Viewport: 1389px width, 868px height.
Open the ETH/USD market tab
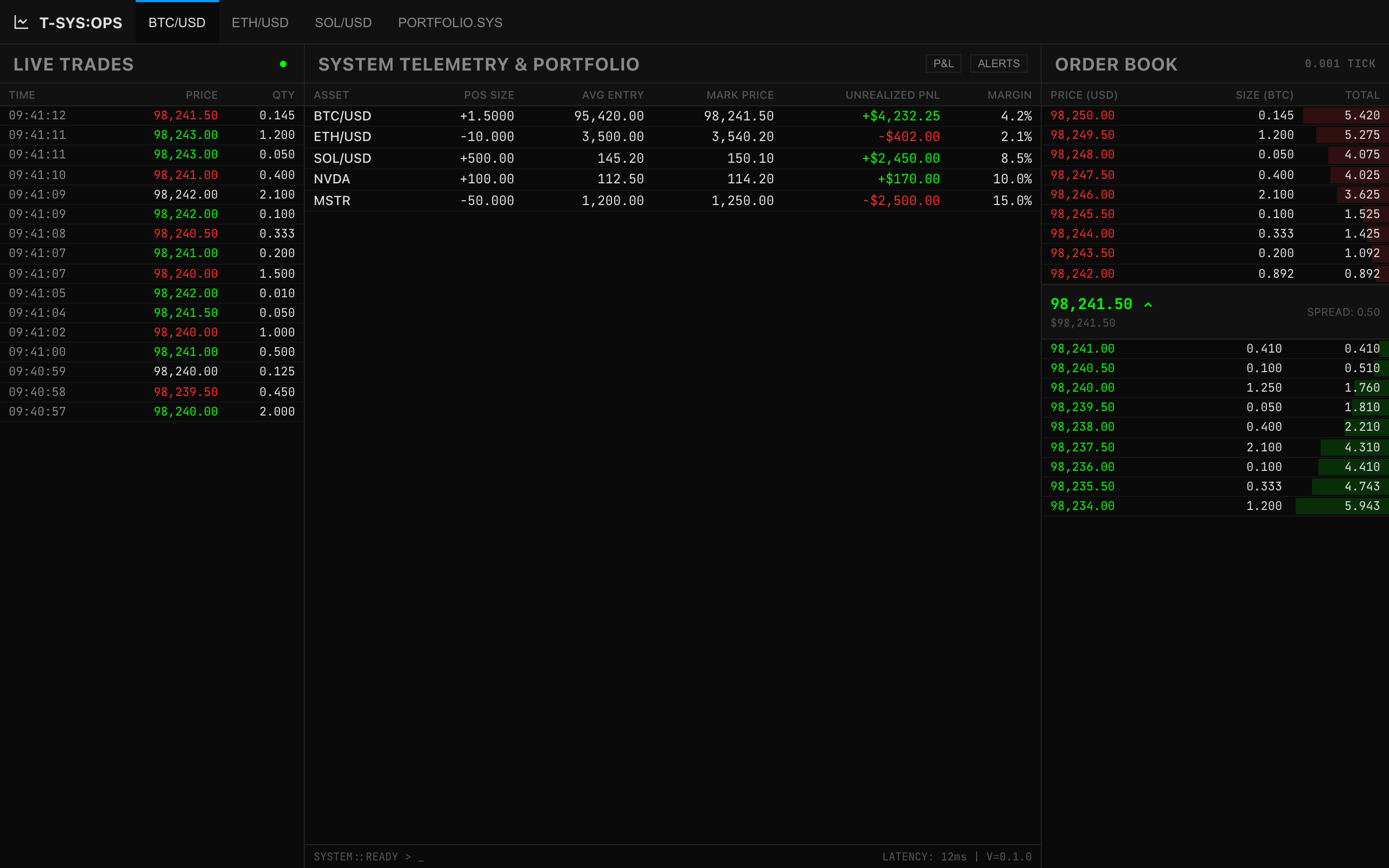coord(260,22)
